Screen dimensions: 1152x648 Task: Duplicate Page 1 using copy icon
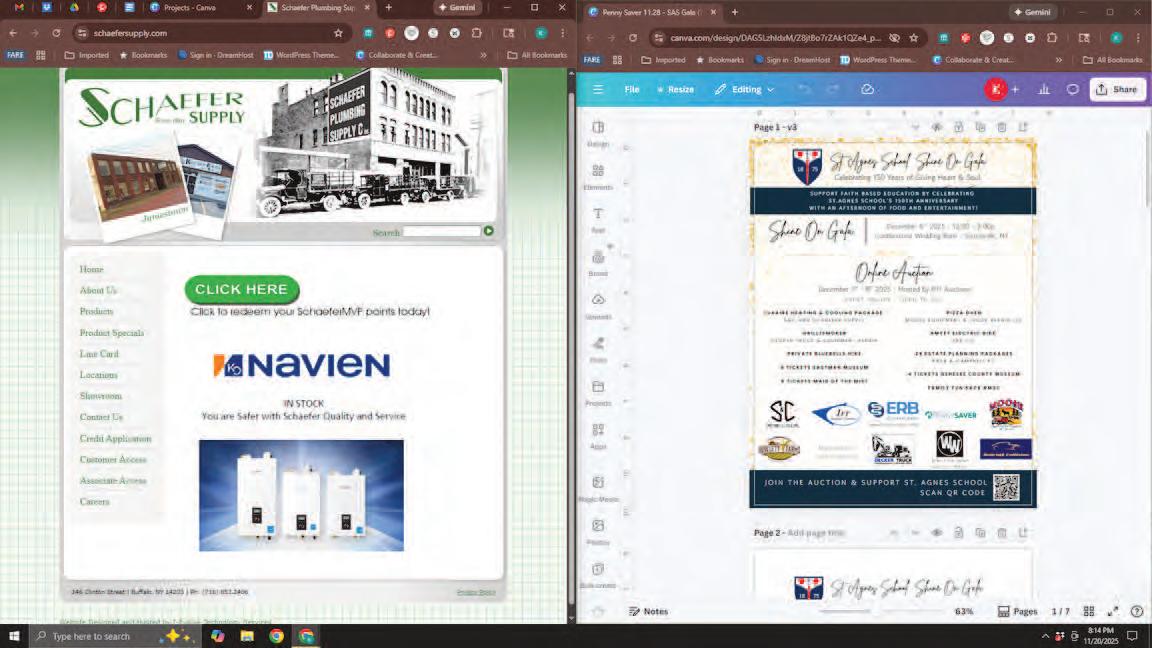point(980,127)
